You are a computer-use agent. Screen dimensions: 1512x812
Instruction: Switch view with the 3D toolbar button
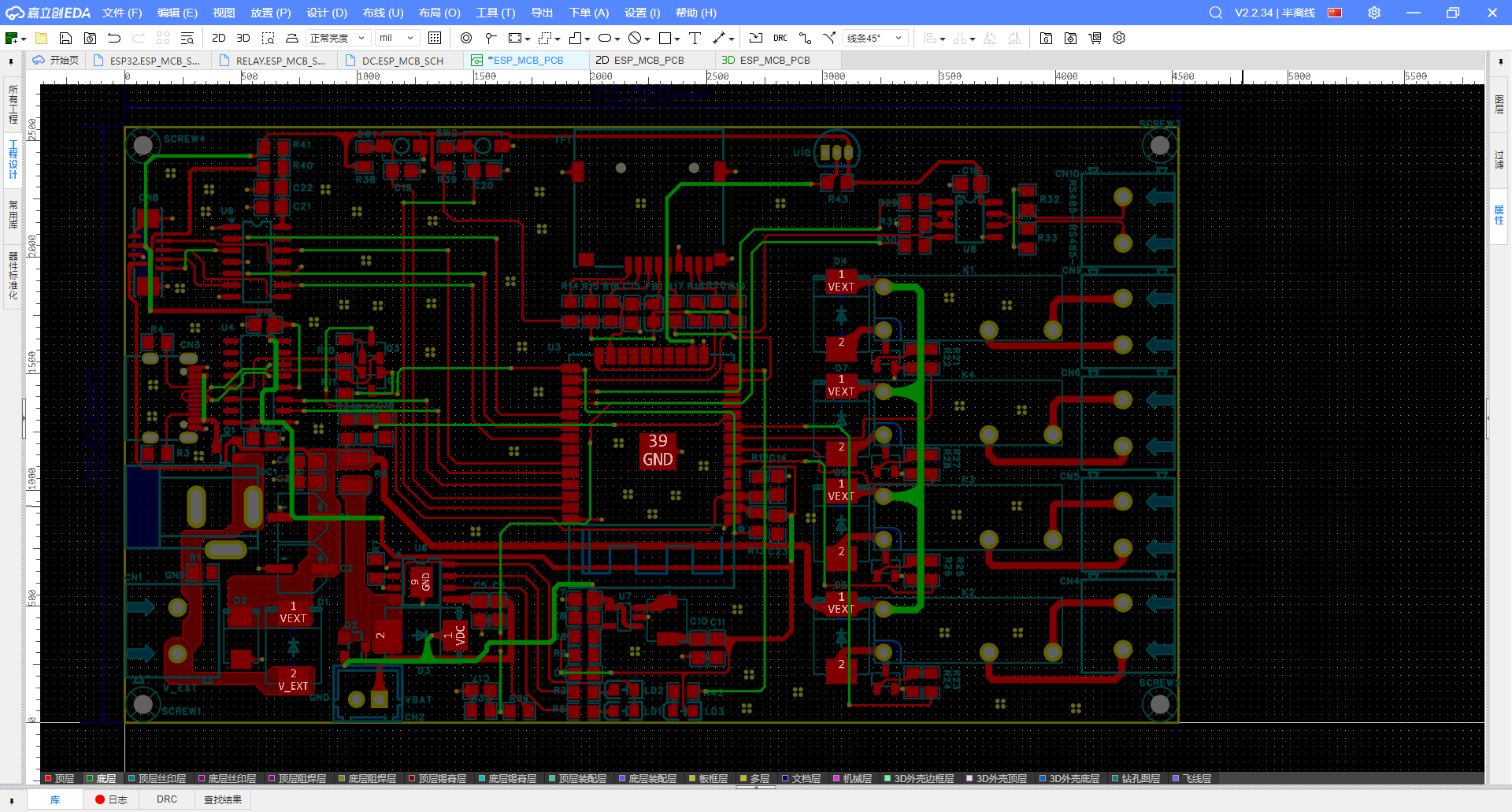coord(243,38)
